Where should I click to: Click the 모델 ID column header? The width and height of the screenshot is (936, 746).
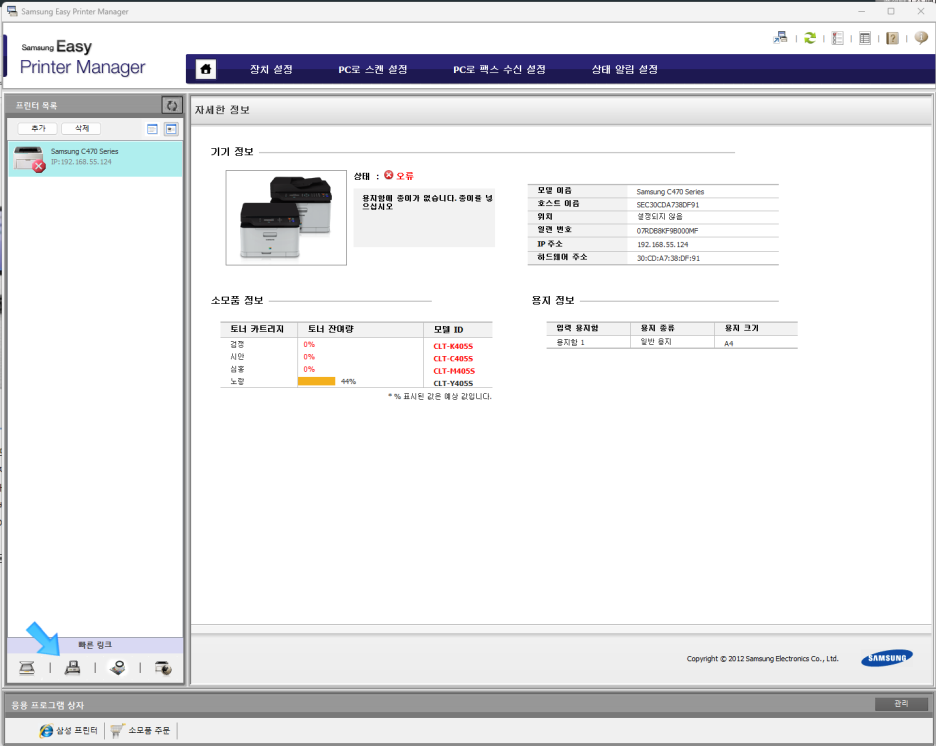(x=448, y=329)
